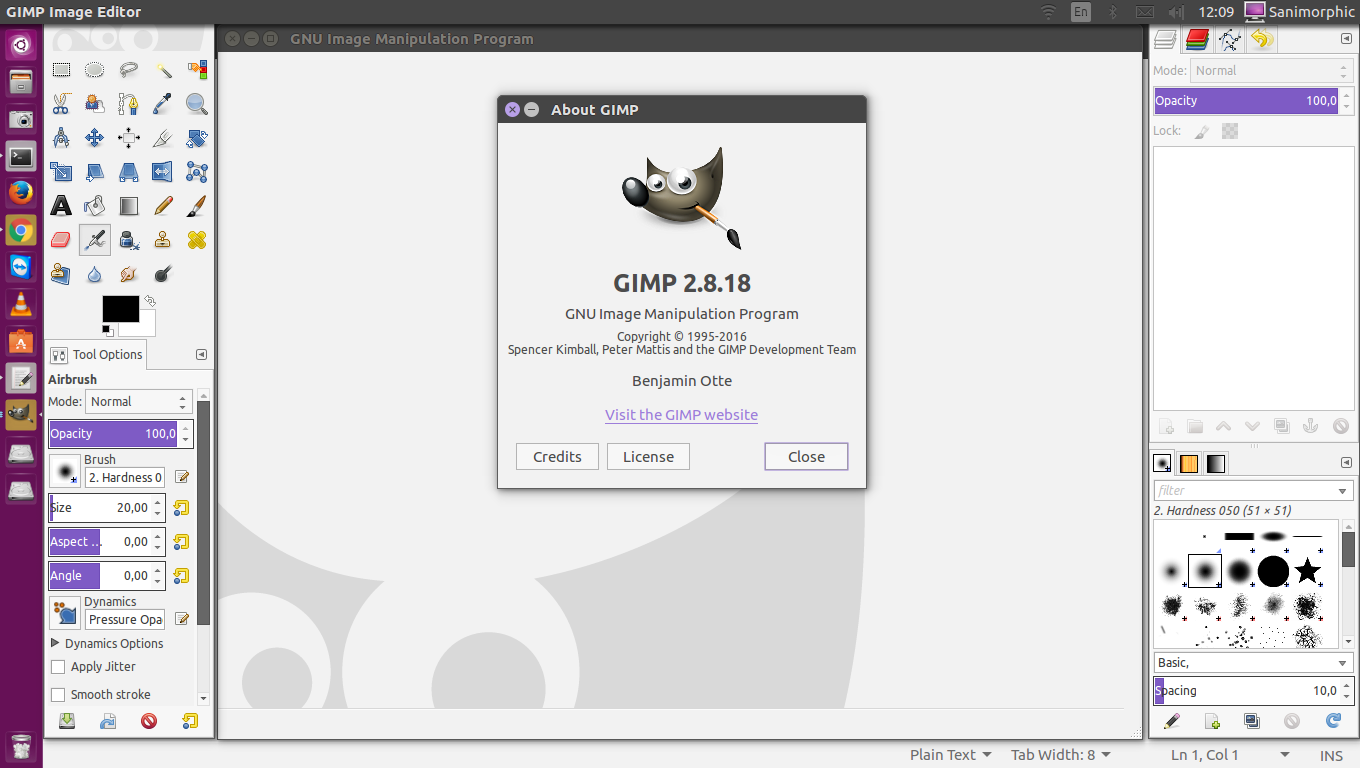Open the Plain Text language dropdown

(x=951, y=755)
